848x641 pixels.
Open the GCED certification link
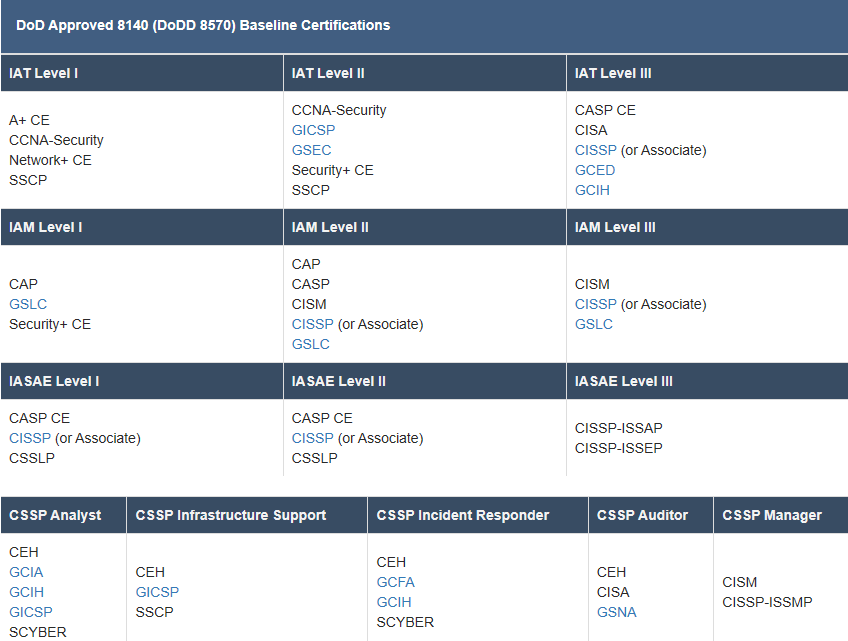pos(595,170)
